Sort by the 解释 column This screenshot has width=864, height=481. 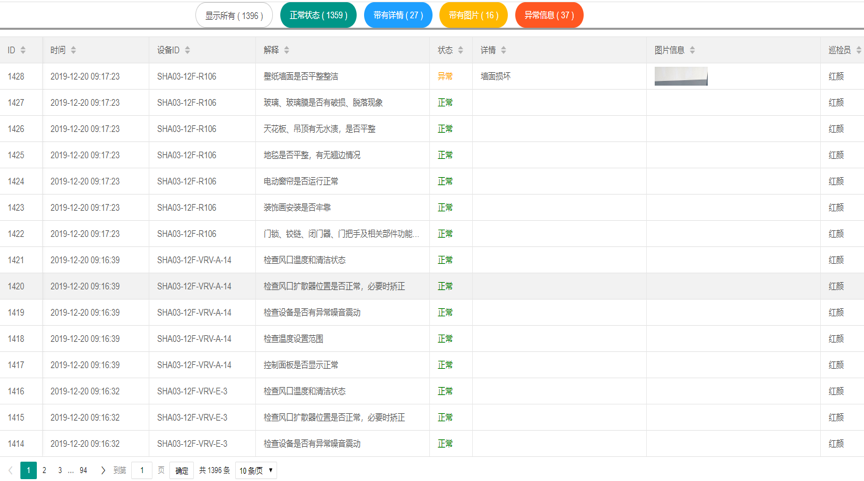click(286, 50)
